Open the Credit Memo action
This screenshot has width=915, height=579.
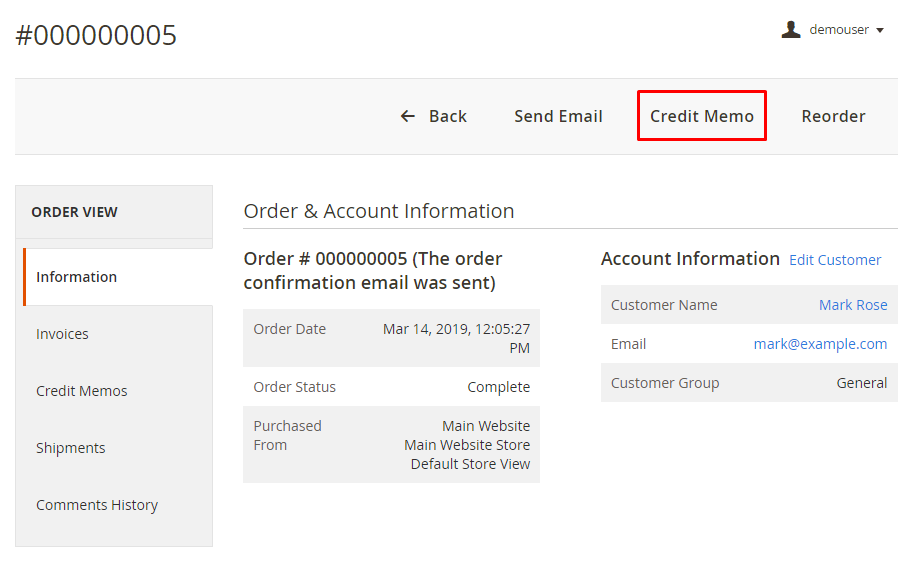(x=702, y=116)
